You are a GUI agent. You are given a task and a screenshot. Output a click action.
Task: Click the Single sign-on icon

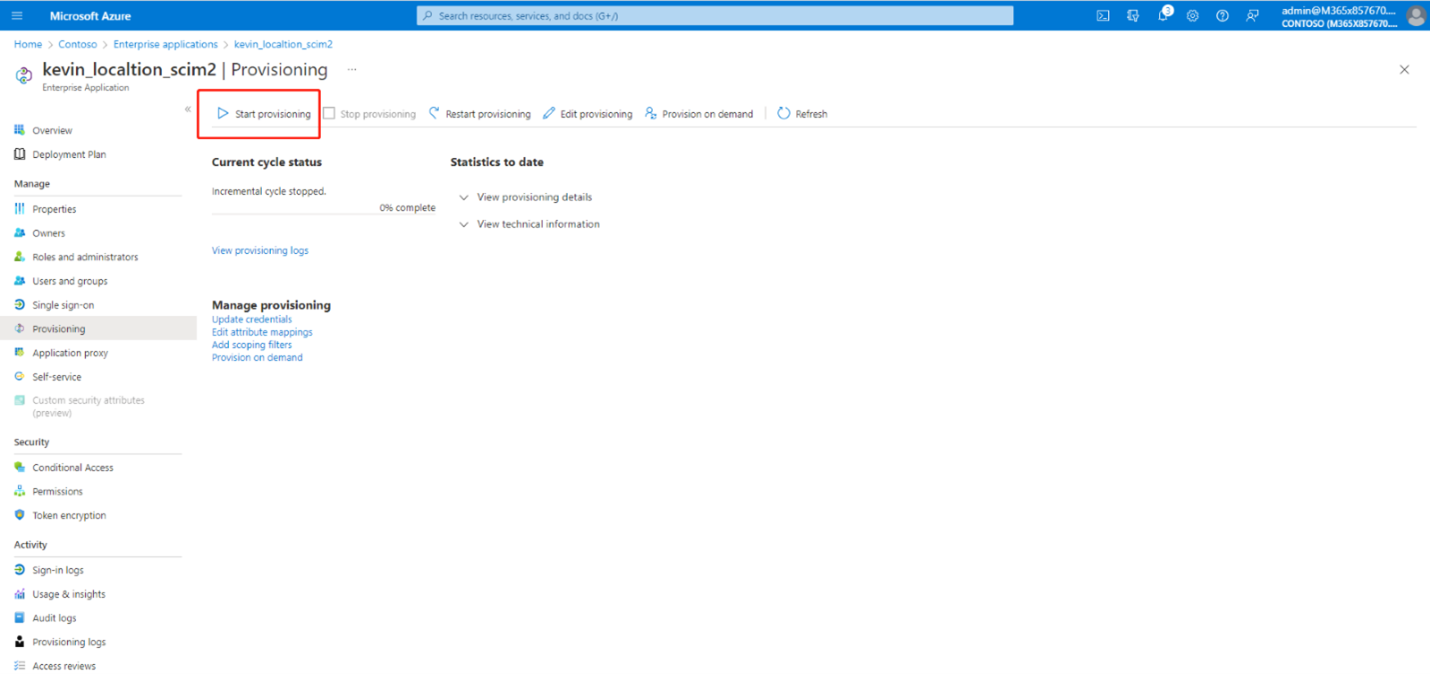pos(20,305)
